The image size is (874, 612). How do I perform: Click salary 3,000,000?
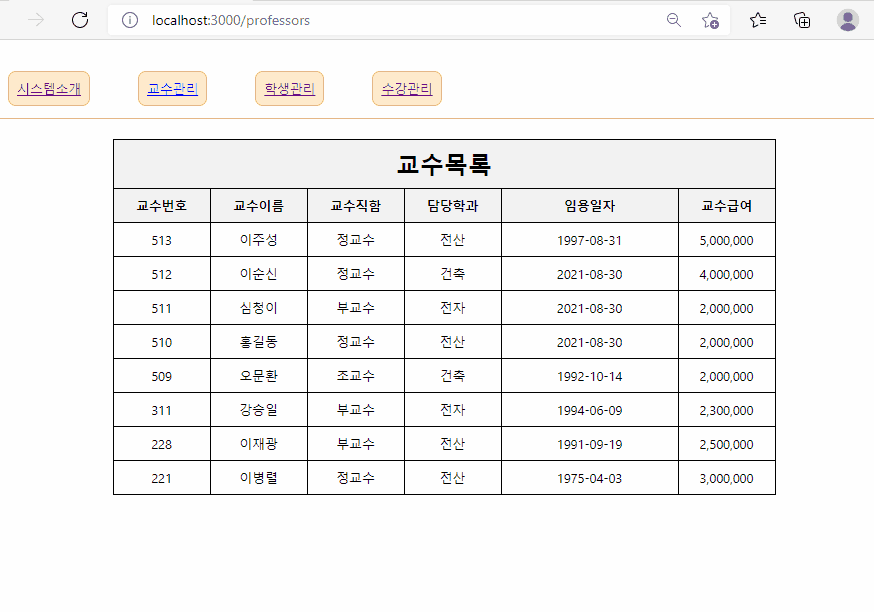[x=727, y=478]
